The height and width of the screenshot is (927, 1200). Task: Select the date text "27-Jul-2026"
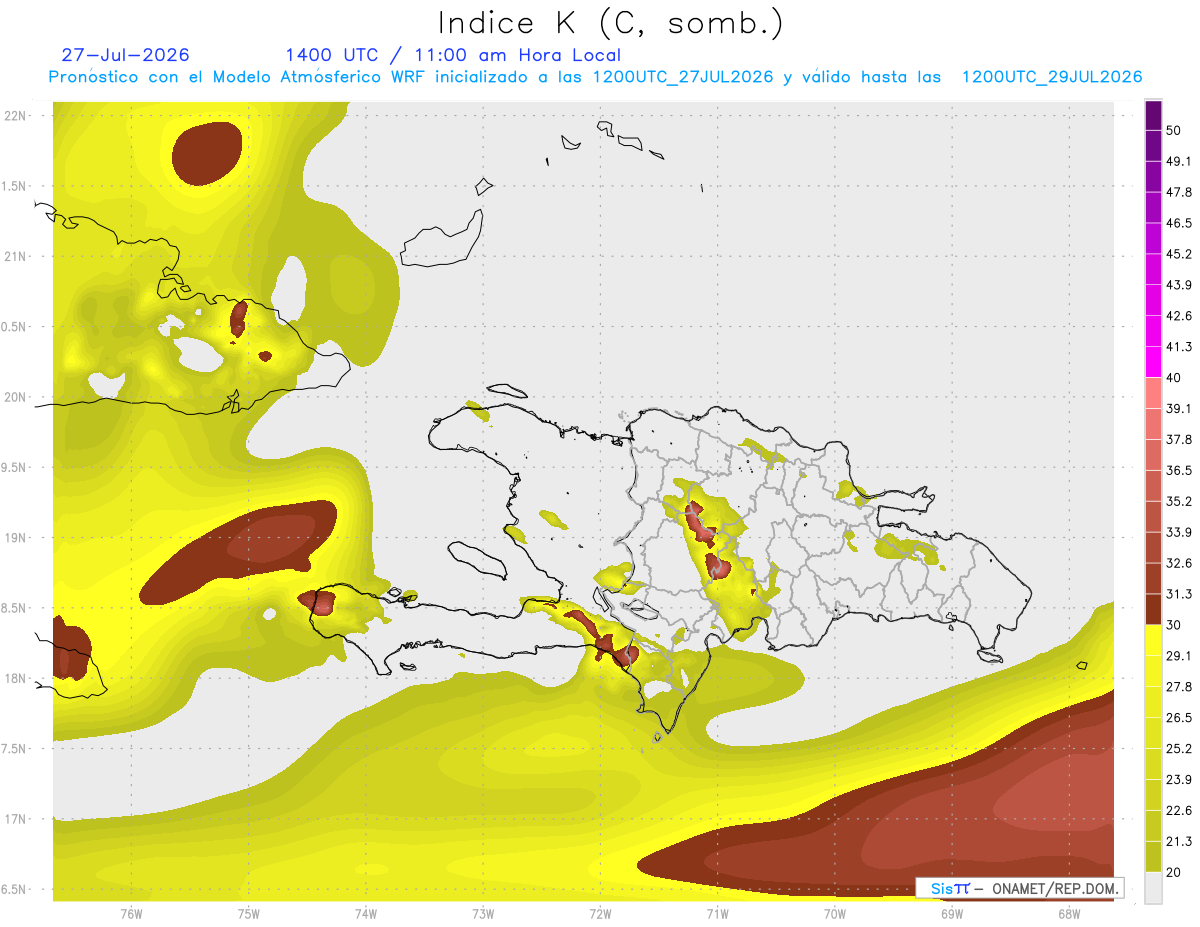(x=125, y=55)
